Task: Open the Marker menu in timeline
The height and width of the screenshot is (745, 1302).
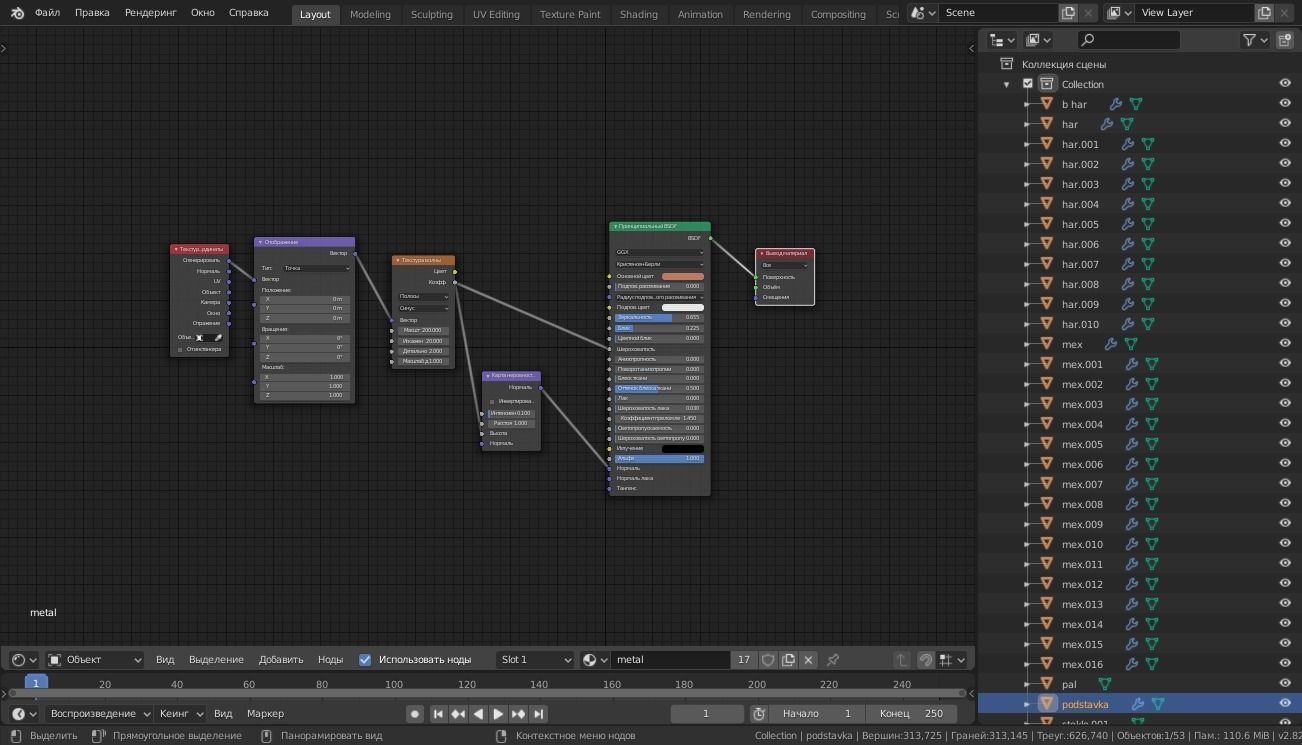Action: click(265, 714)
